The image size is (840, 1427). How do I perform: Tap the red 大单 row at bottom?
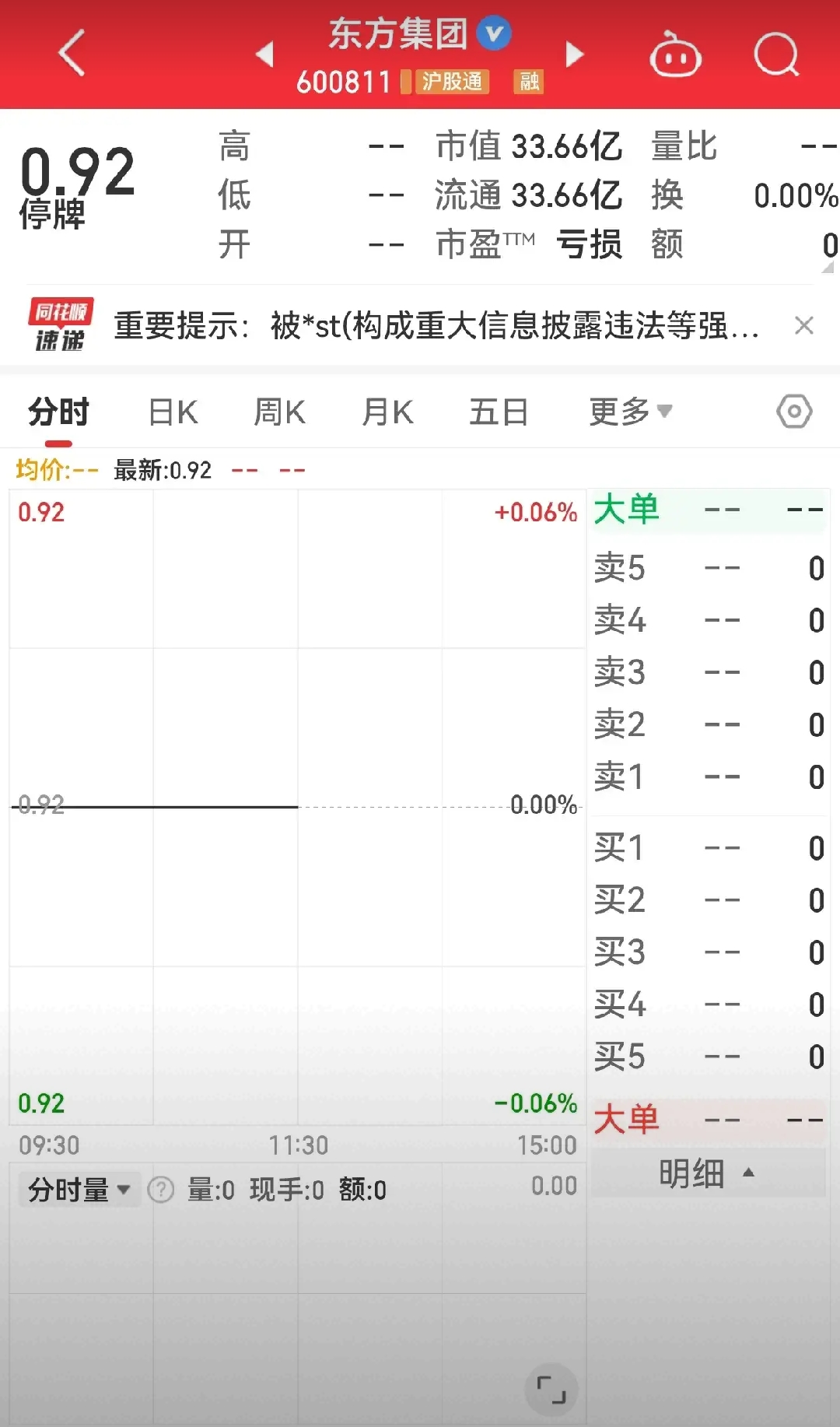(x=709, y=1120)
